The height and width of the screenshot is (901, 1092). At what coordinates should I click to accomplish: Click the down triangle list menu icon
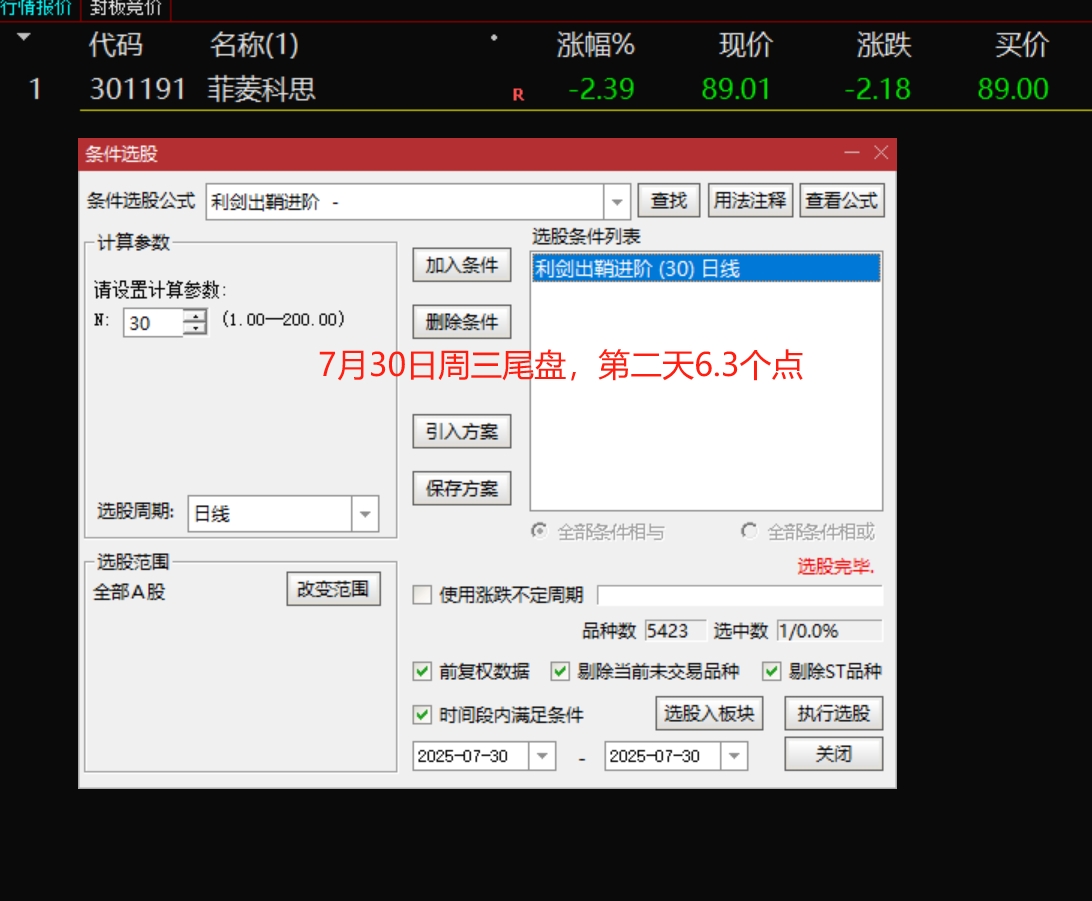24,37
